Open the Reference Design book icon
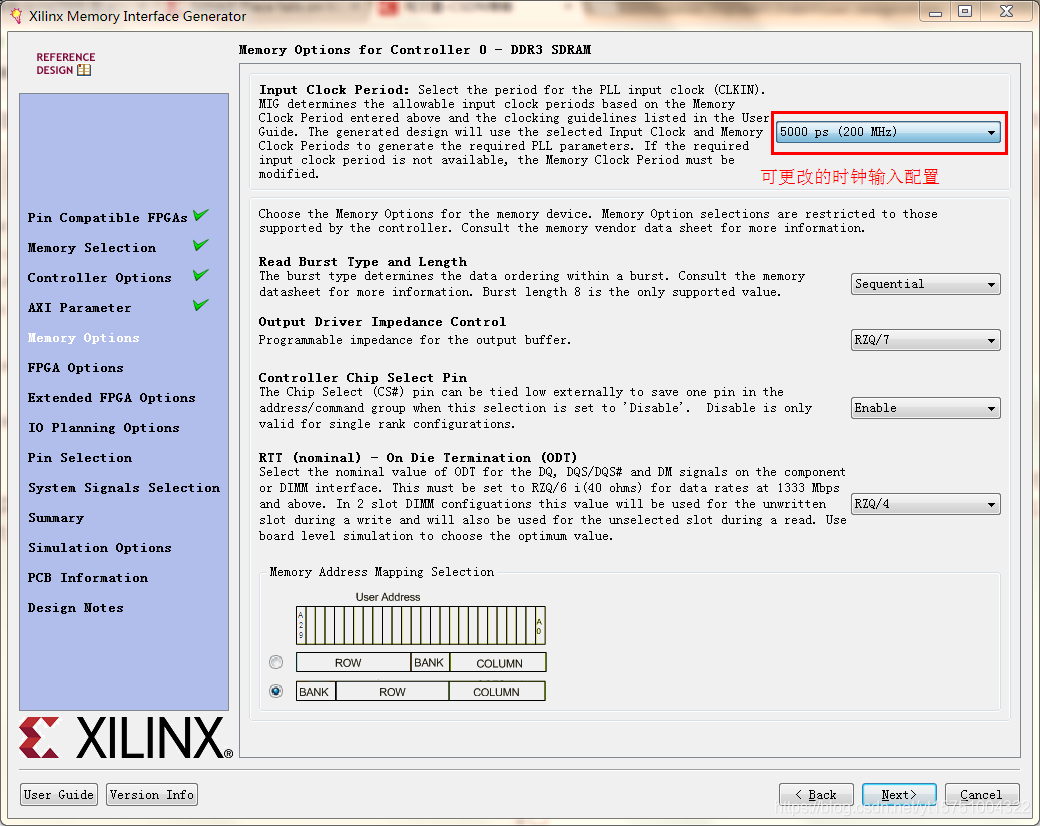This screenshot has height=826, width=1040. (84, 70)
